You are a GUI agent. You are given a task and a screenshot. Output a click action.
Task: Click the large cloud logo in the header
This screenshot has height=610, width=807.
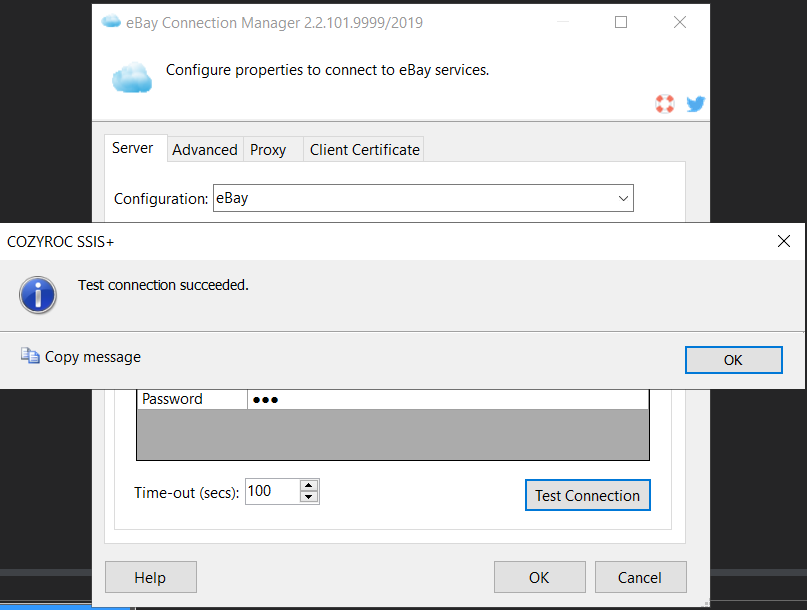tap(132, 78)
